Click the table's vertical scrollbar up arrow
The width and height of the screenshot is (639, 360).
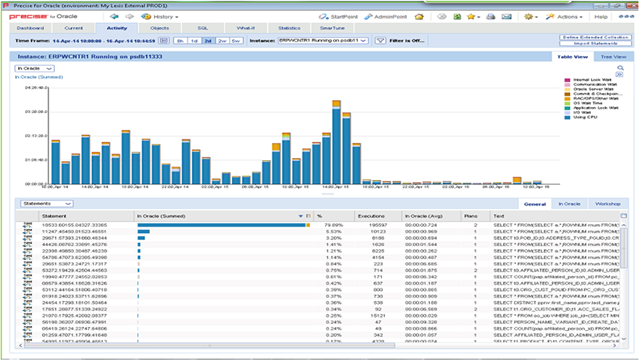[624, 225]
